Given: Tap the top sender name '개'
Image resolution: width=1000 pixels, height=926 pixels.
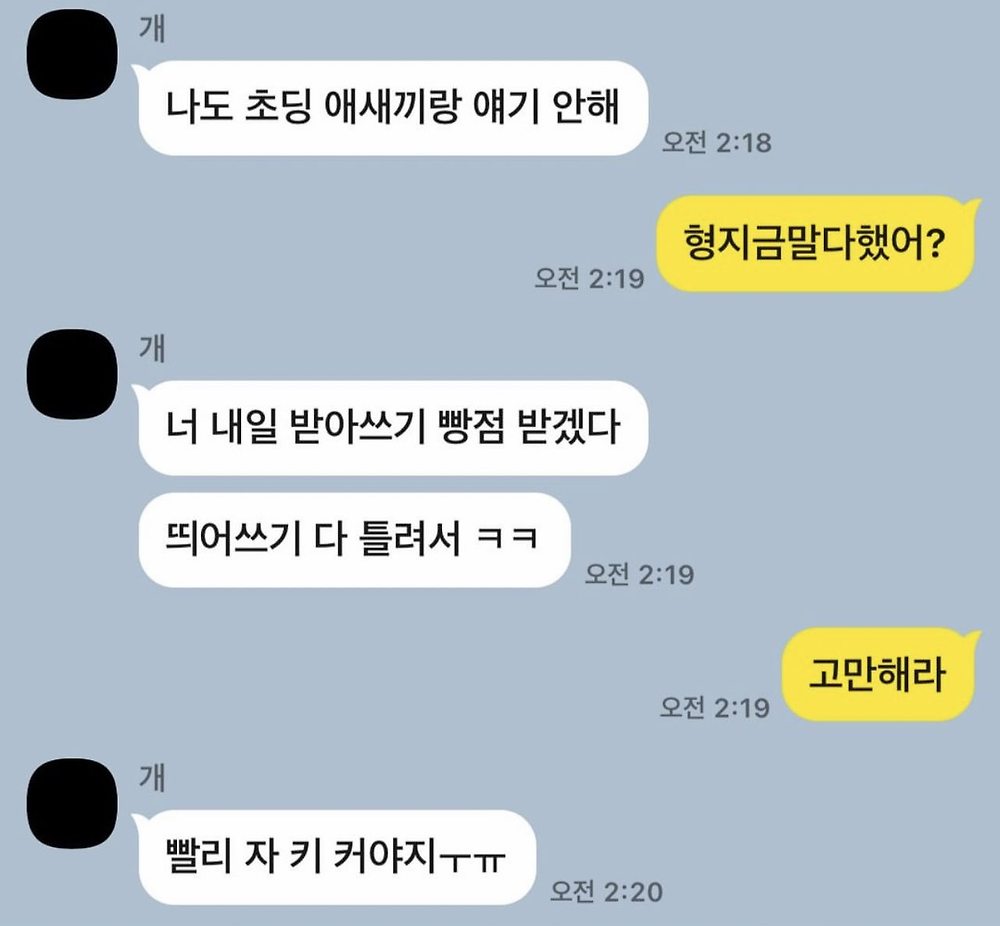Looking at the screenshot, I should (x=152, y=29).
